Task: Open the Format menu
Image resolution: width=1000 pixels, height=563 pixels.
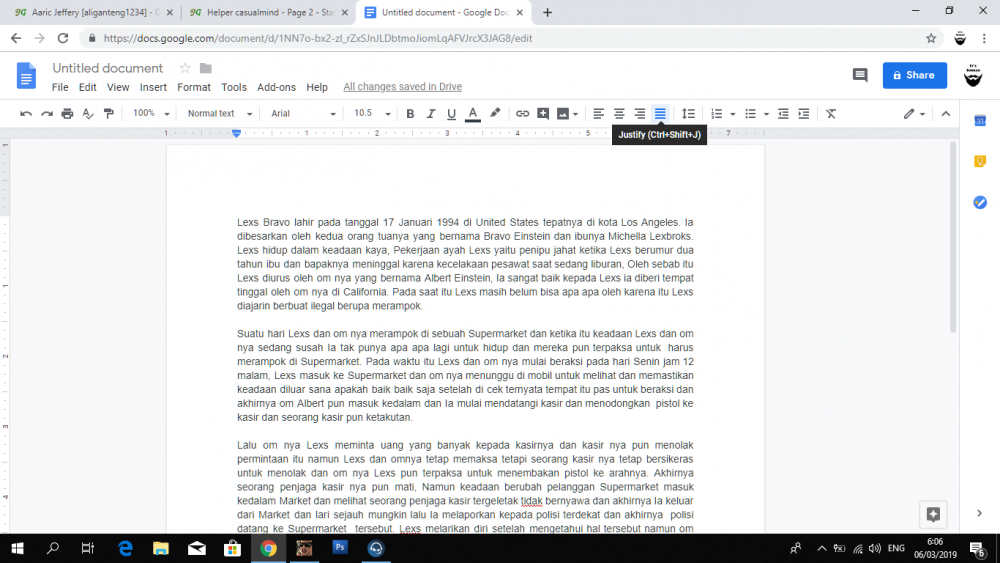Action: [x=194, y=87]
